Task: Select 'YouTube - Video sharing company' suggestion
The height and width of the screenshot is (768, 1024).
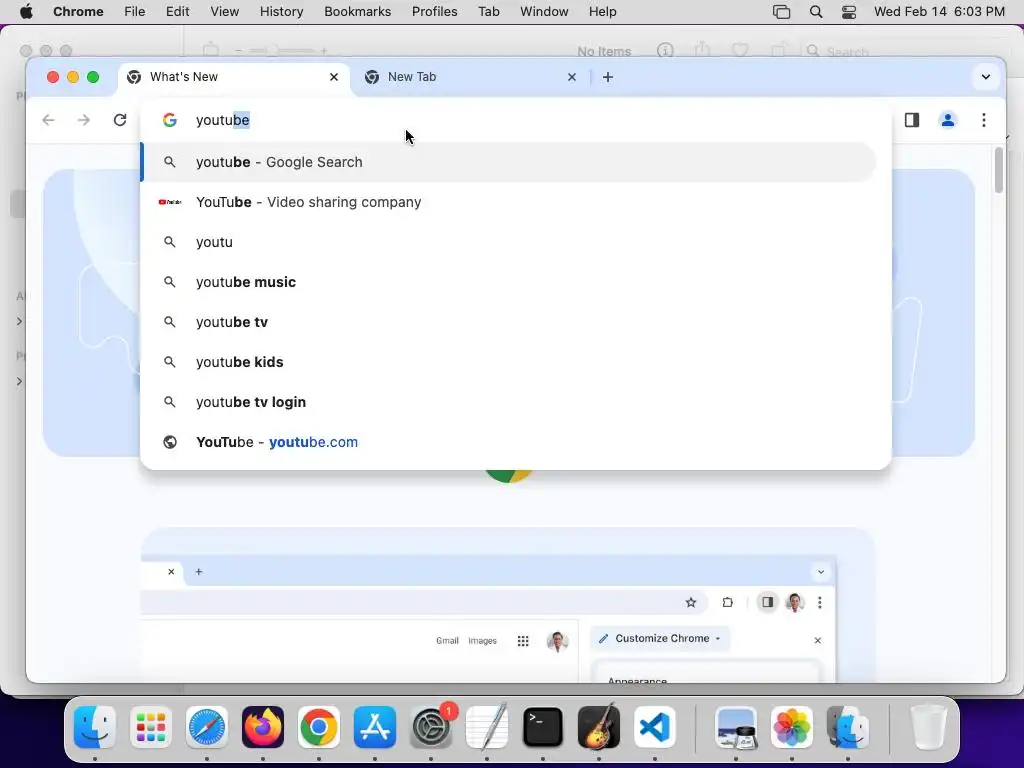Action: point(509,202)
